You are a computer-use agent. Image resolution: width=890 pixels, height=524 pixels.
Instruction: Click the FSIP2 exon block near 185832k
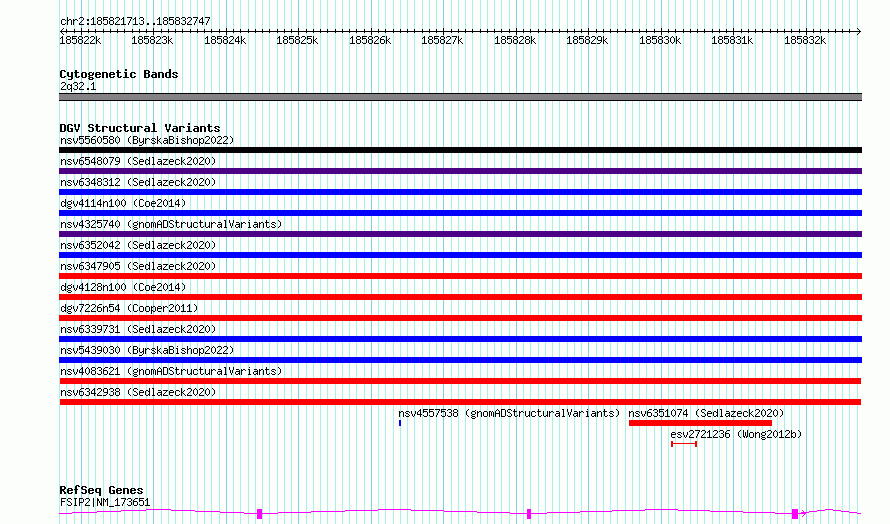pyautogui.click(x=795, y=514)
